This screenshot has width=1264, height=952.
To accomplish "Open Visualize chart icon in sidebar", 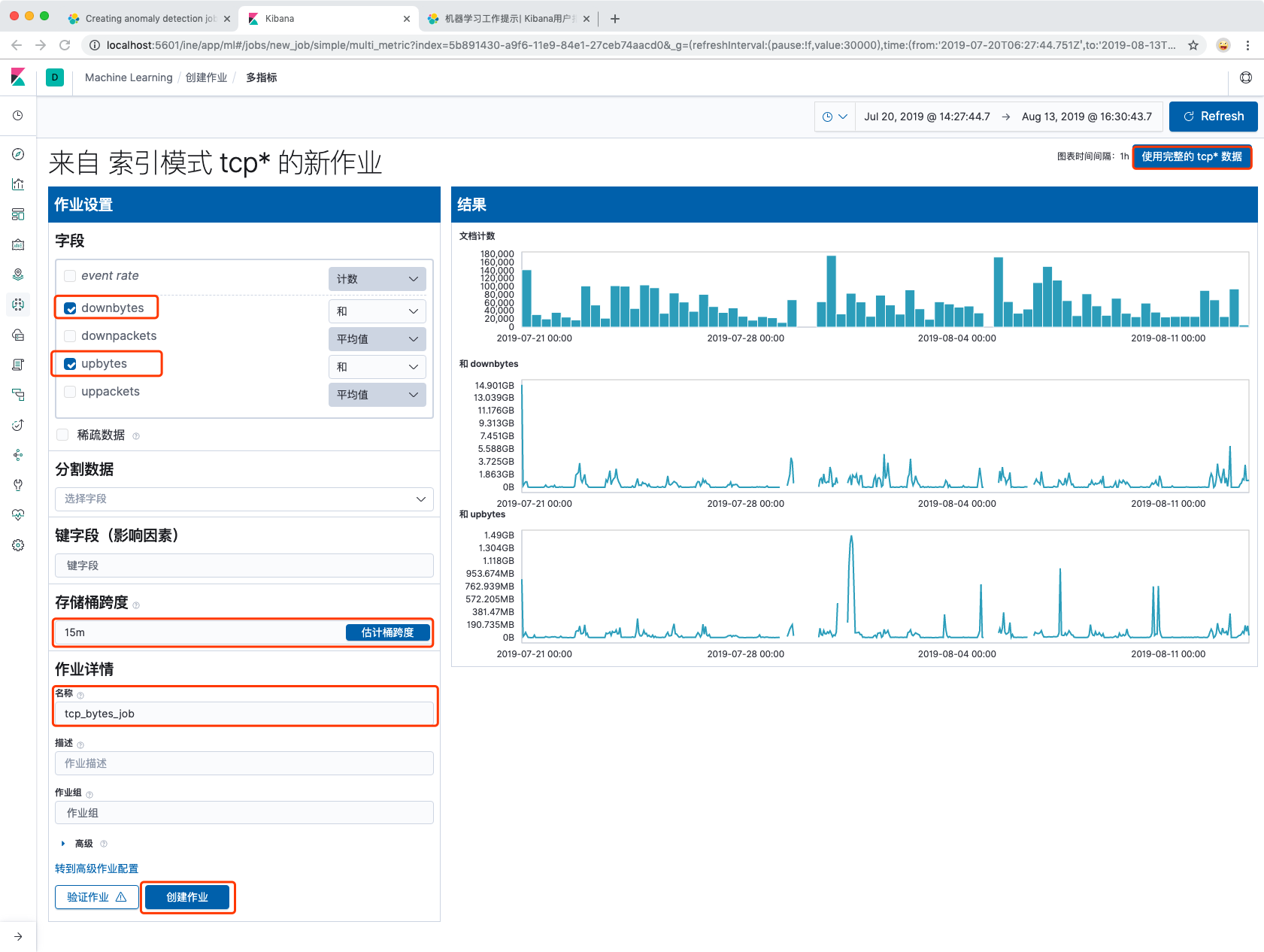I will pyautogui.click(x=18, y=184).
